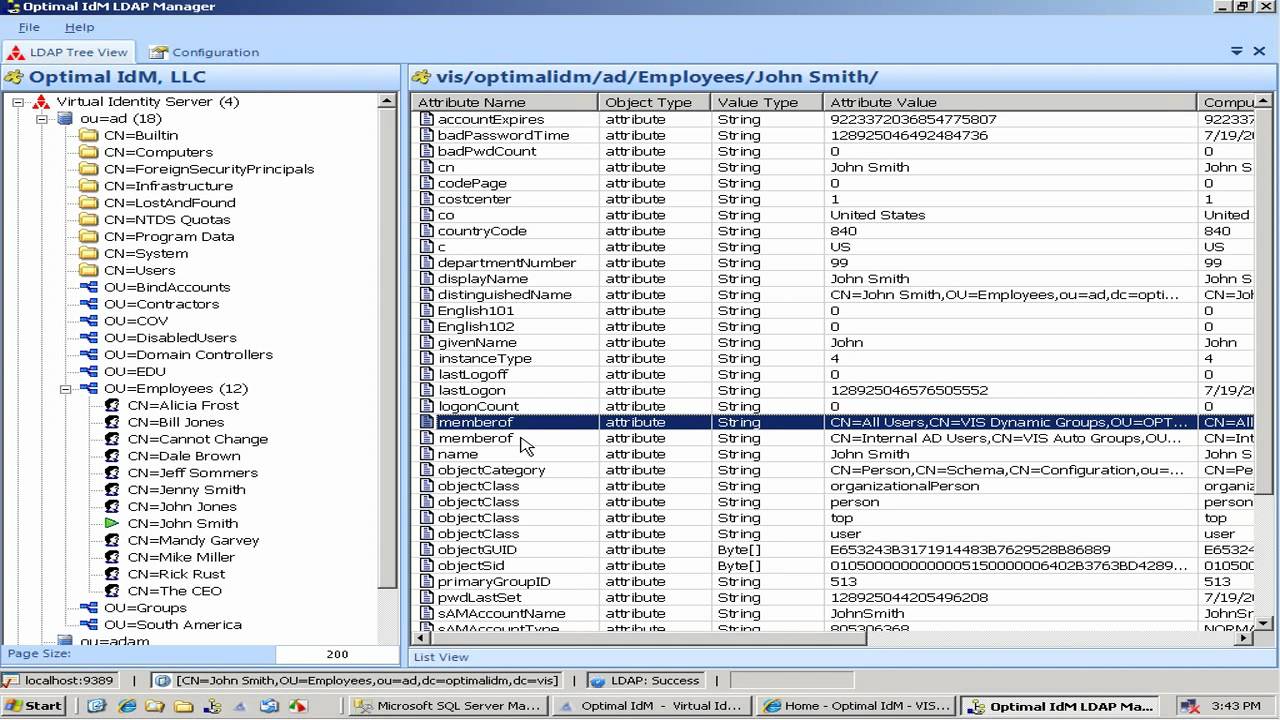This screenshot has width=1280, height=720.
Task: Open the Windows Start menu
Action: [x=34, y=706]
